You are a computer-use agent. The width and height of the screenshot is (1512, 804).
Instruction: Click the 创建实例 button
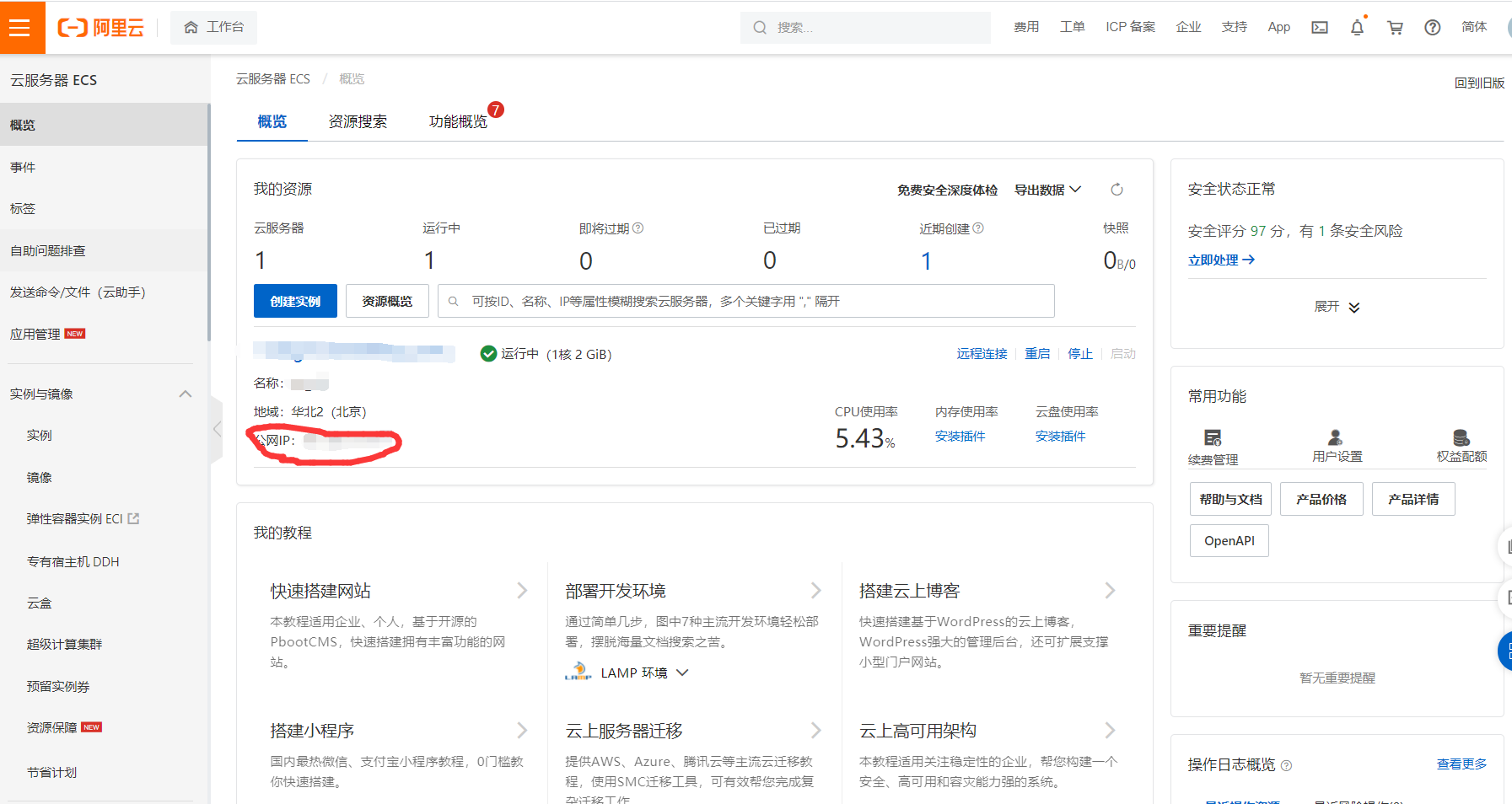pyautogui.click(x=295, y=301)
